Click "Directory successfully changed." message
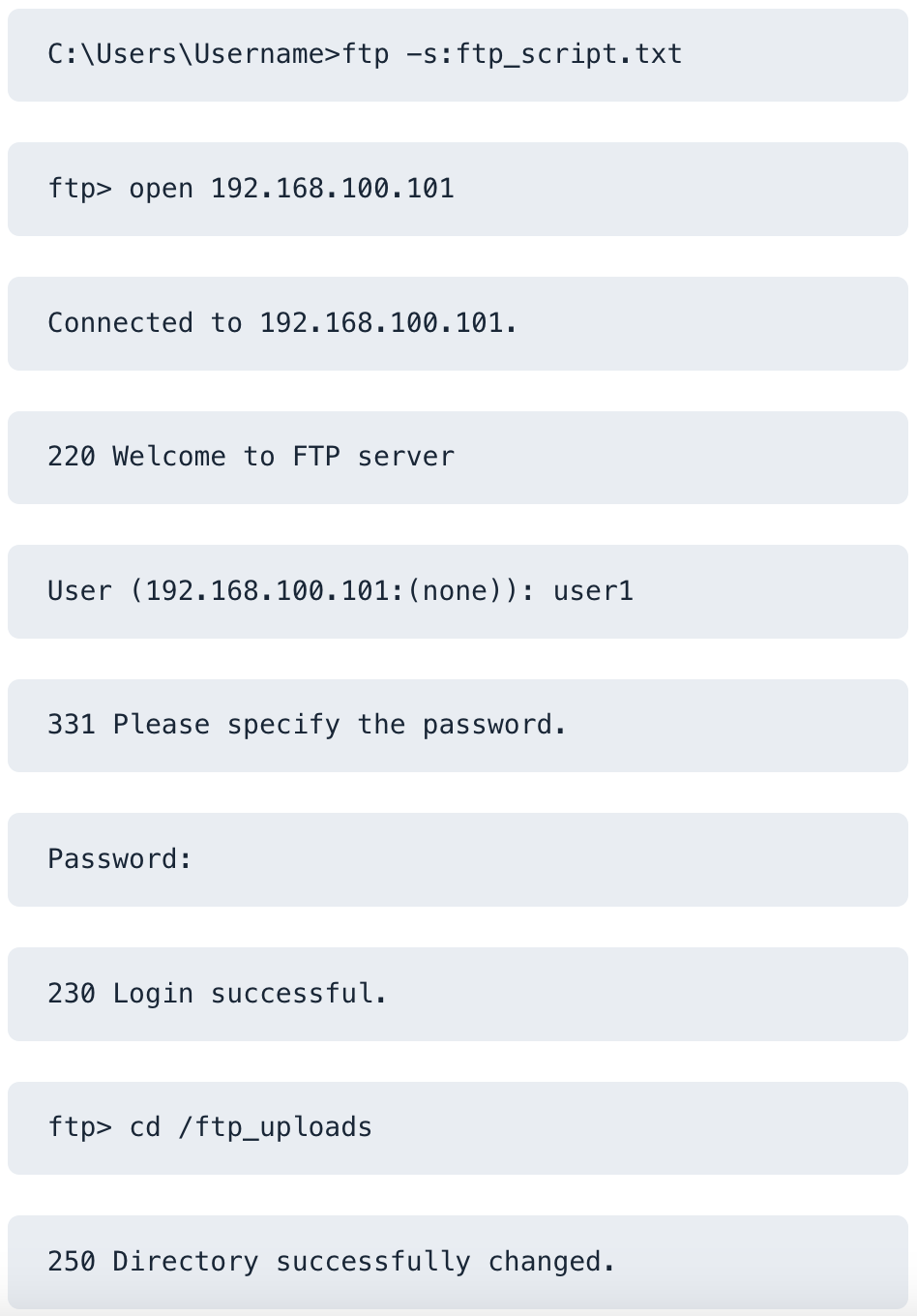The image size is (917, 1316). [x=364, y=1262]
